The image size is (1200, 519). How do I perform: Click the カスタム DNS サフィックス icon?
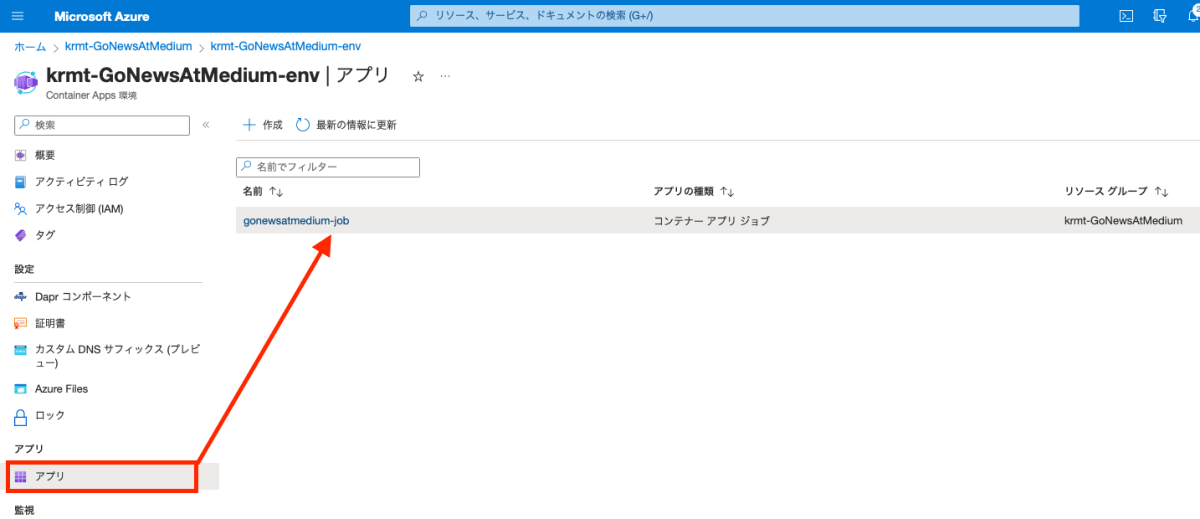click(21, 350)
